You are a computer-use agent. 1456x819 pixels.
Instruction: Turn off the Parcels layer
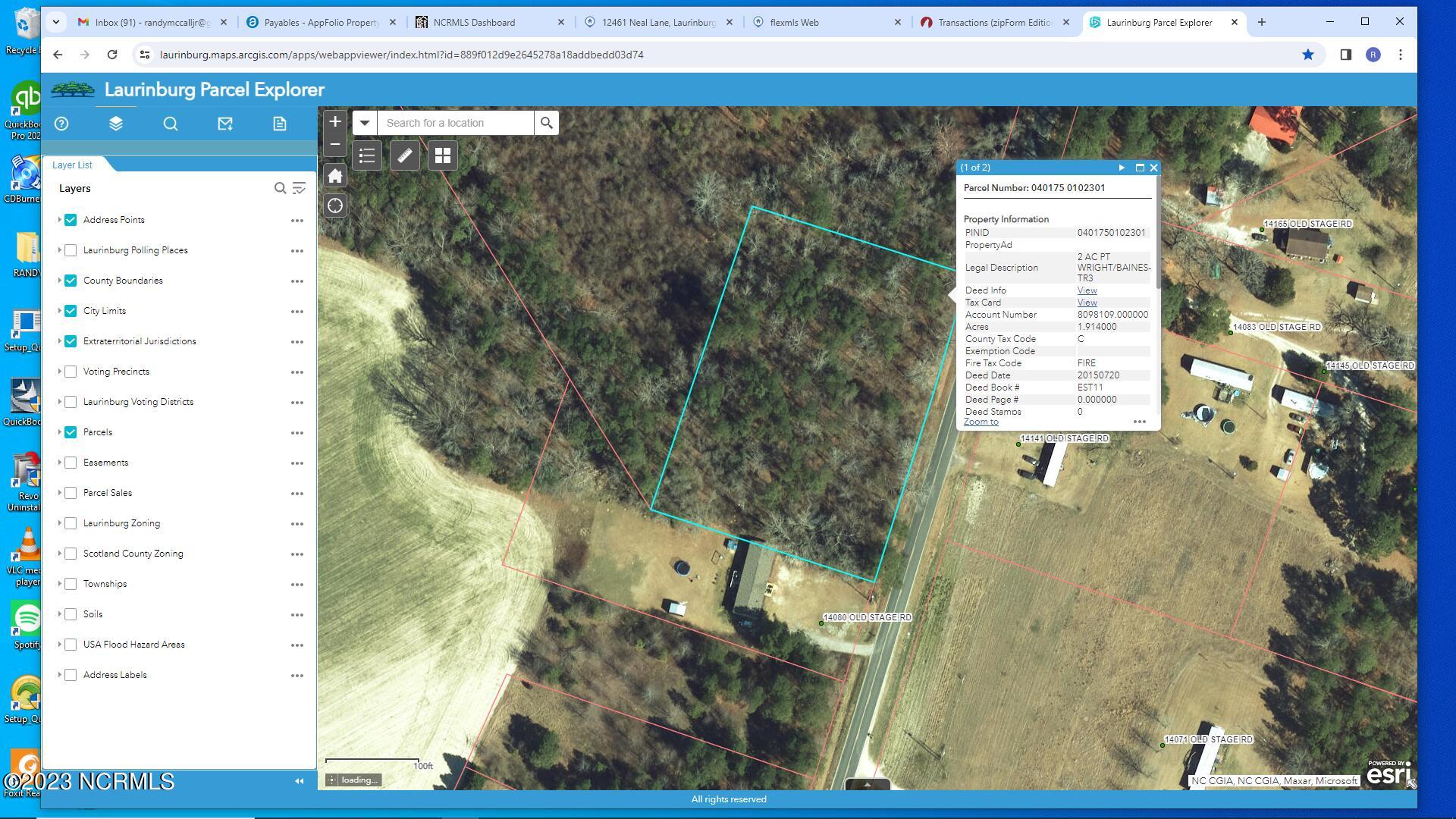[71, 432]
